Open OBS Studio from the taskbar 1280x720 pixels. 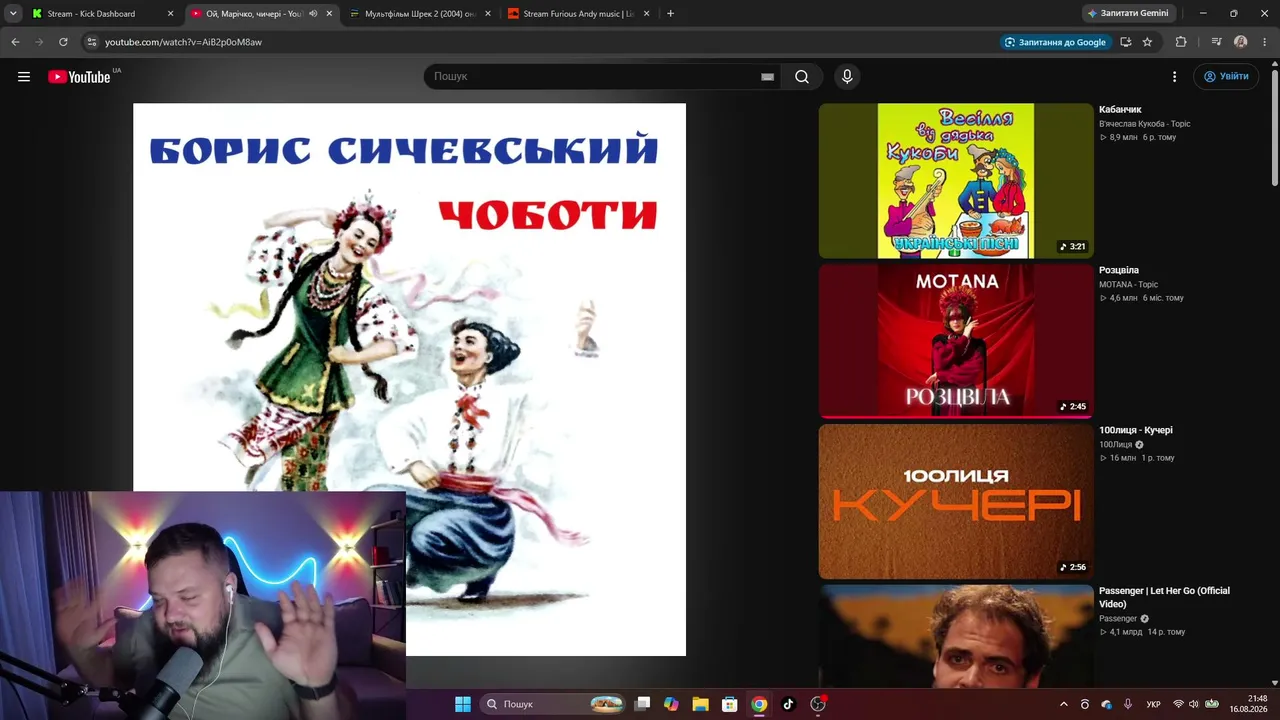coord(818,704)
